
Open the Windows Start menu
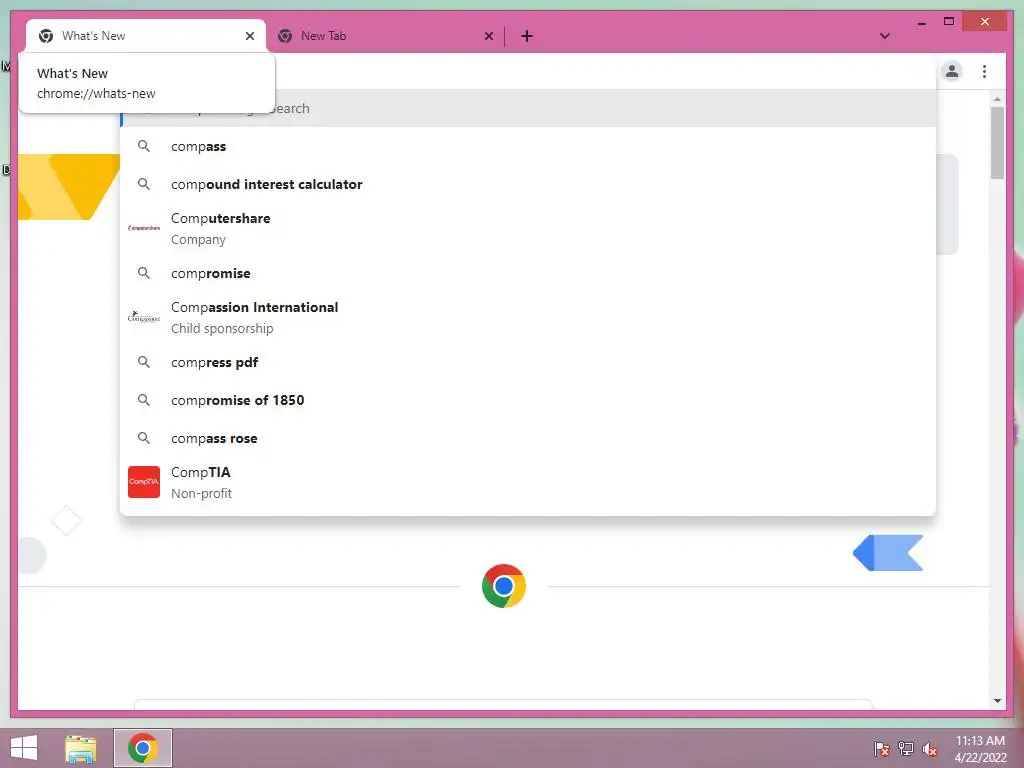click(x=24, y=748)
